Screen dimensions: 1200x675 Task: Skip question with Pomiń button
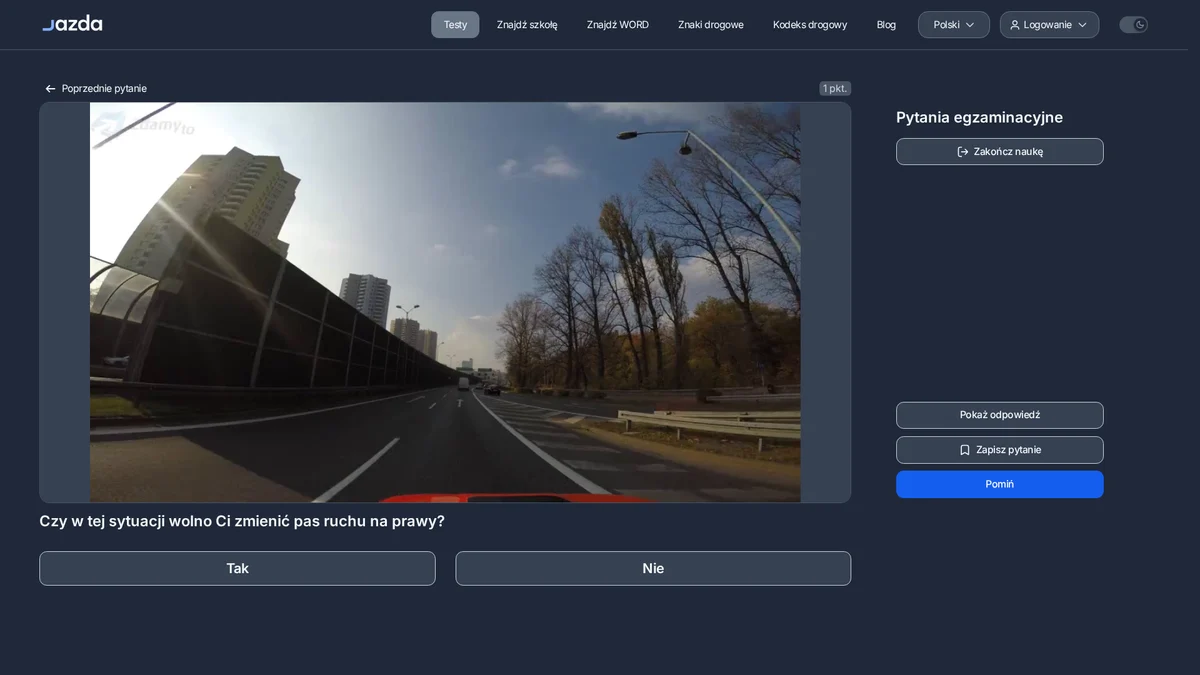[x=1000, y=484]
